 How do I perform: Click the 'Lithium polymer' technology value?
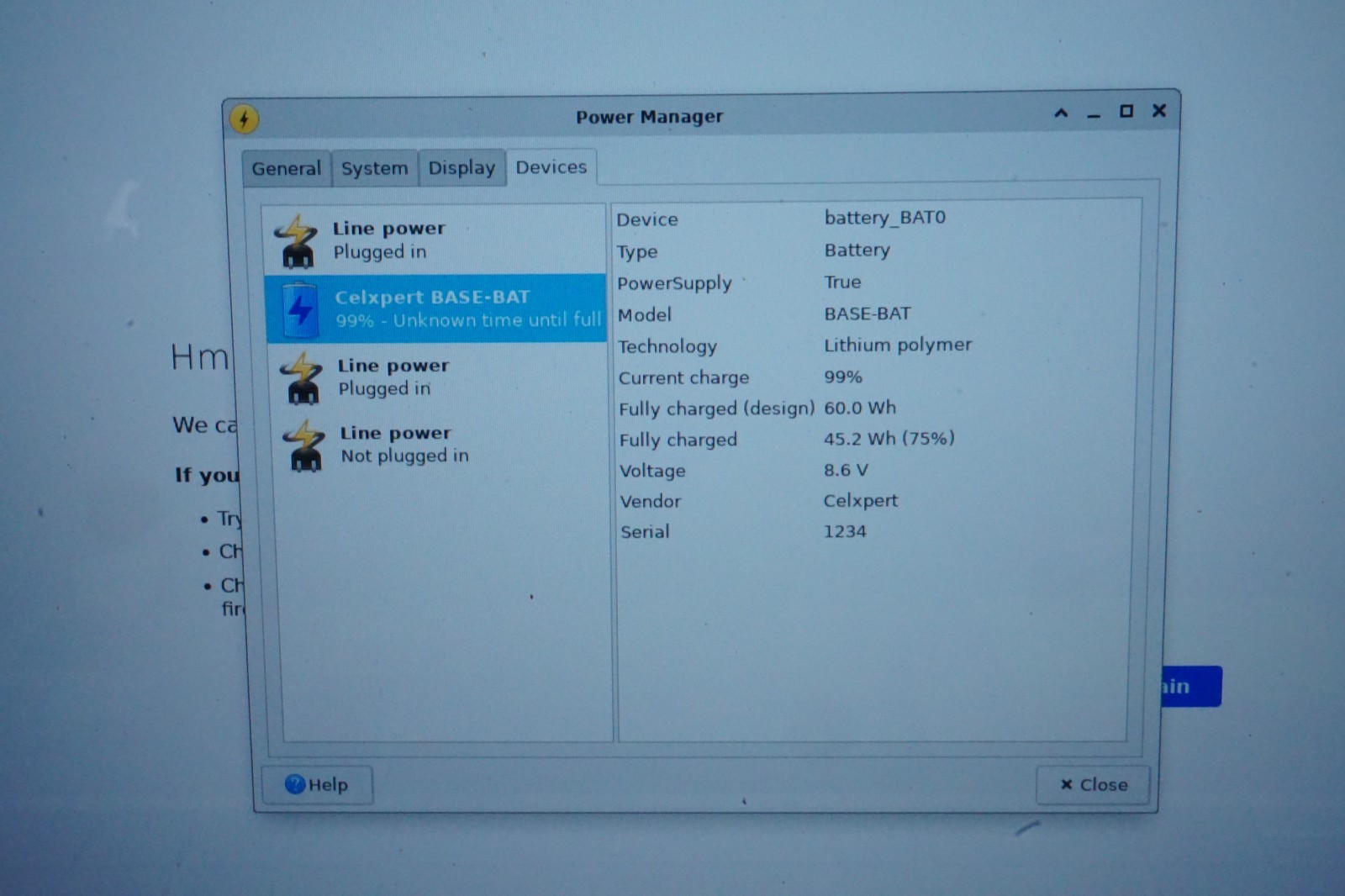point(897,345)
